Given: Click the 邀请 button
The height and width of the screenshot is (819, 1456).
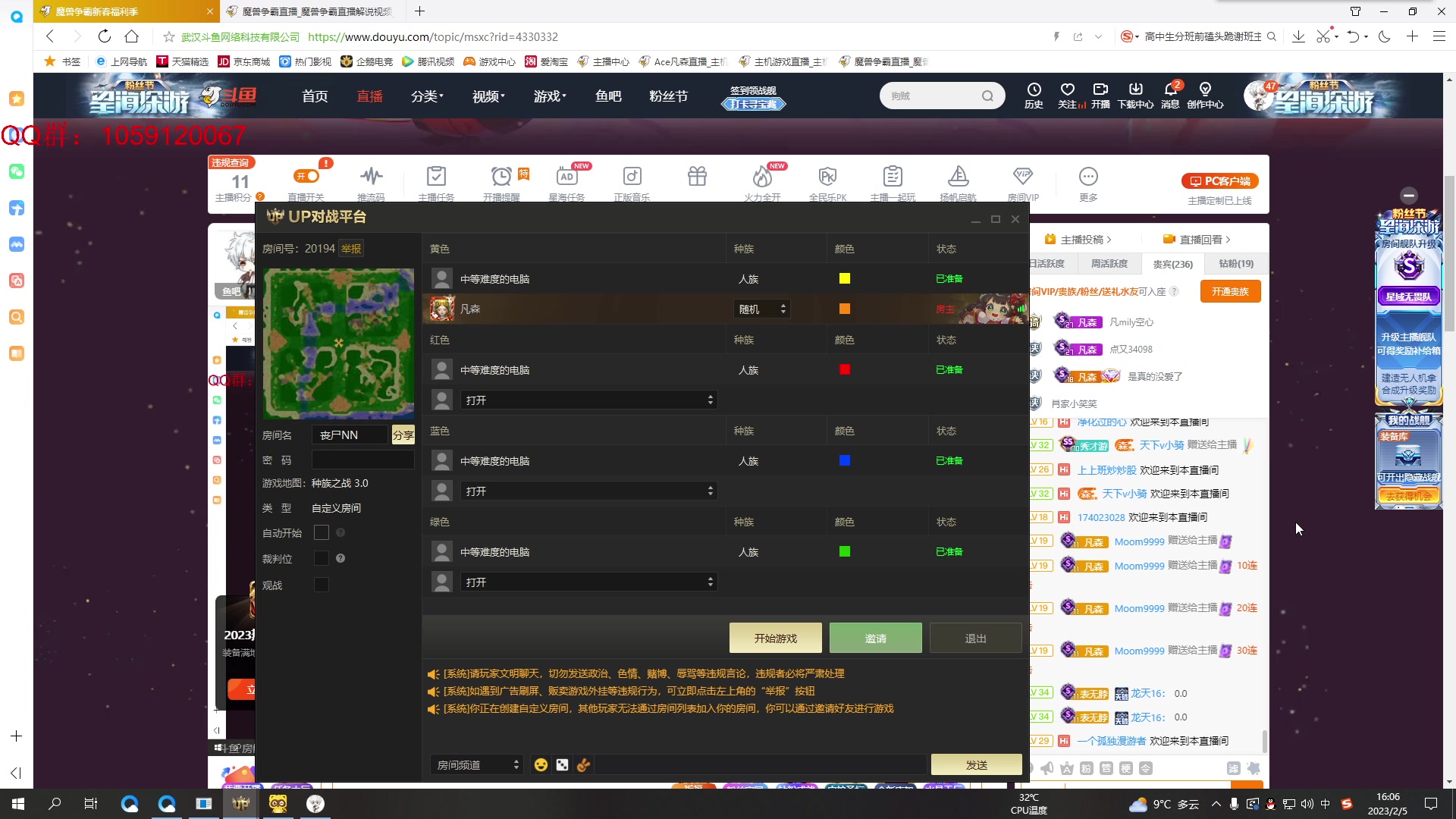Looking at the screenshot, I should pyautogui.click(x=875, y=639).
